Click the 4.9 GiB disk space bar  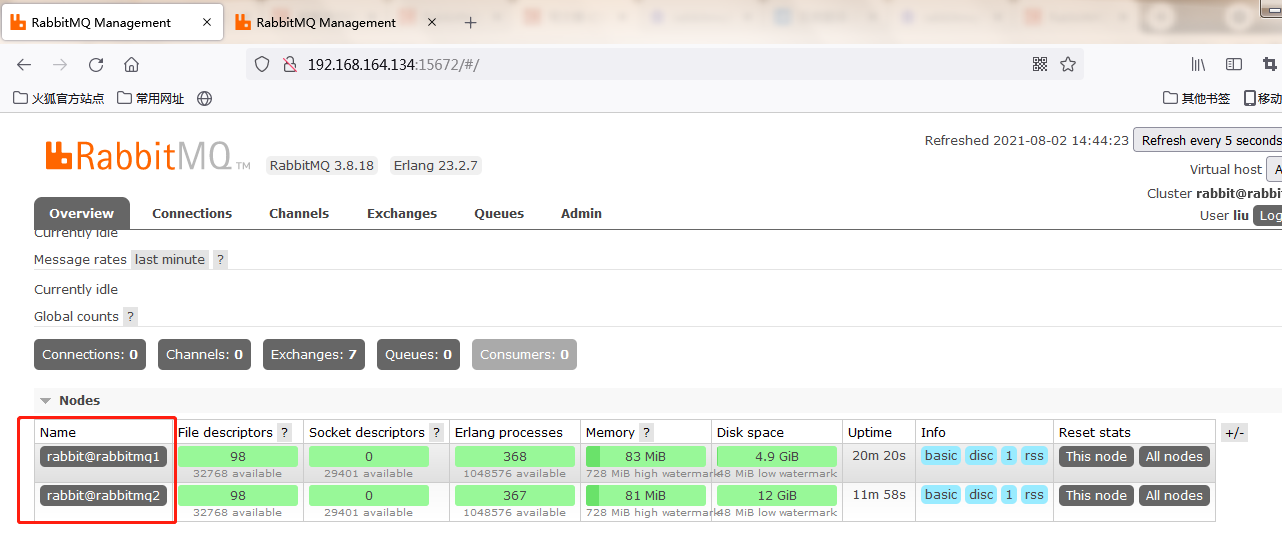pyautogui.click(x=777, y=456)
